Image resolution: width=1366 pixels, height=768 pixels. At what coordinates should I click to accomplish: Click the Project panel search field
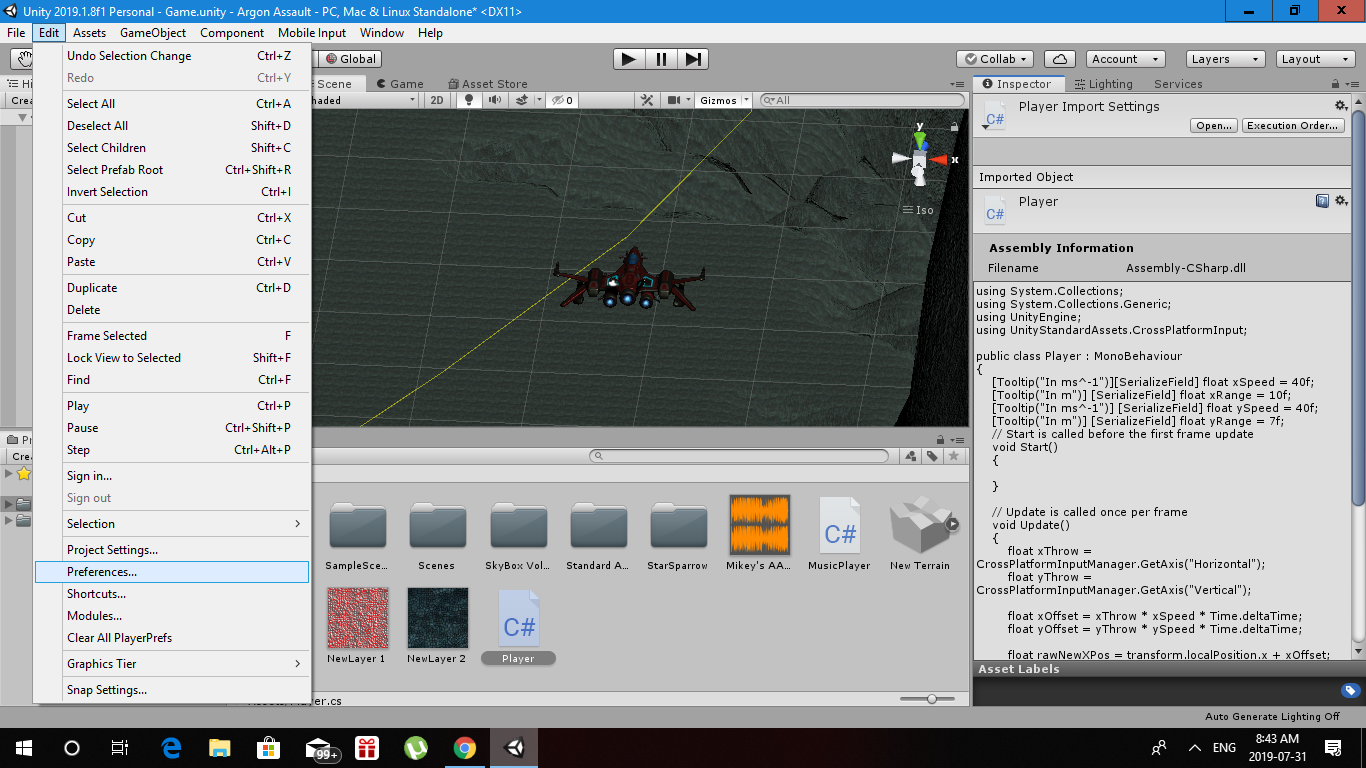pos(739,456)
